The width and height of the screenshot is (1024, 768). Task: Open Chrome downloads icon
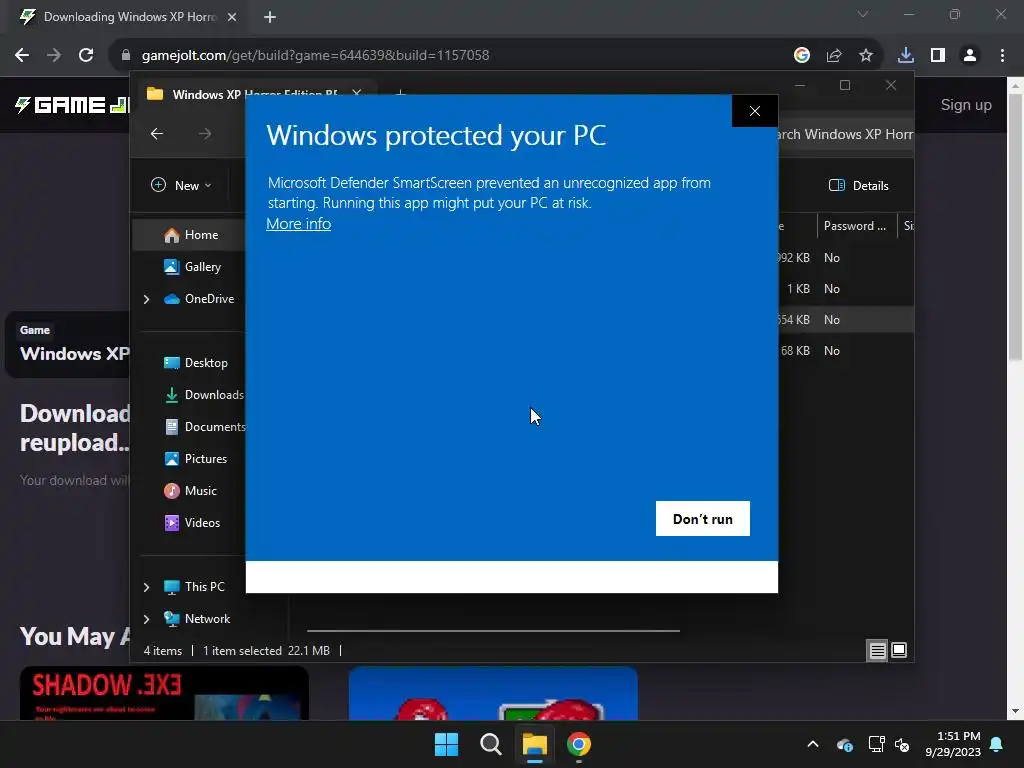click(x=906, y=56)
